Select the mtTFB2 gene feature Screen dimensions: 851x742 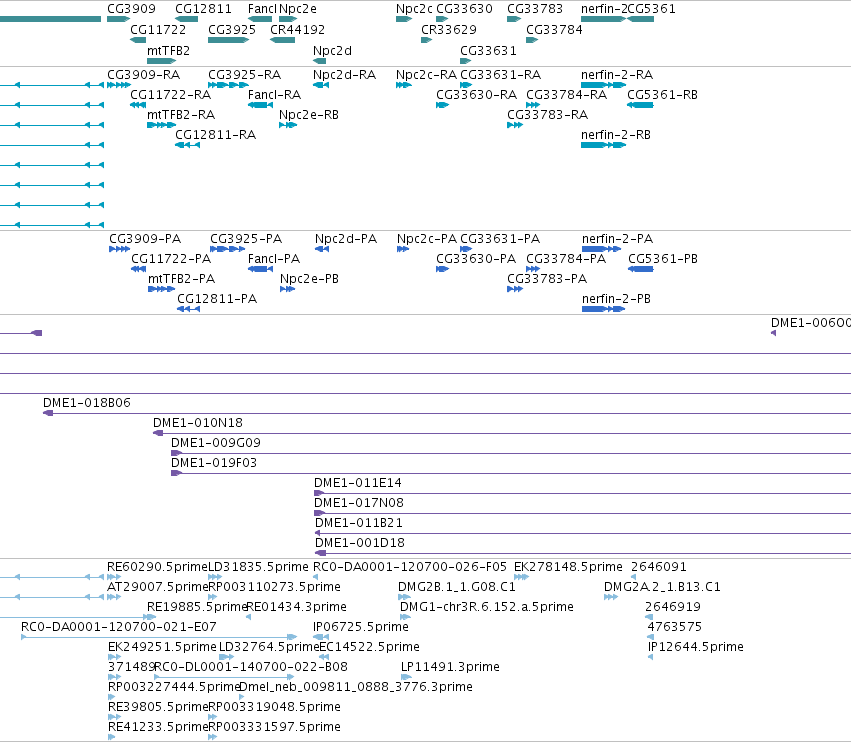click(x=162, y=61)
